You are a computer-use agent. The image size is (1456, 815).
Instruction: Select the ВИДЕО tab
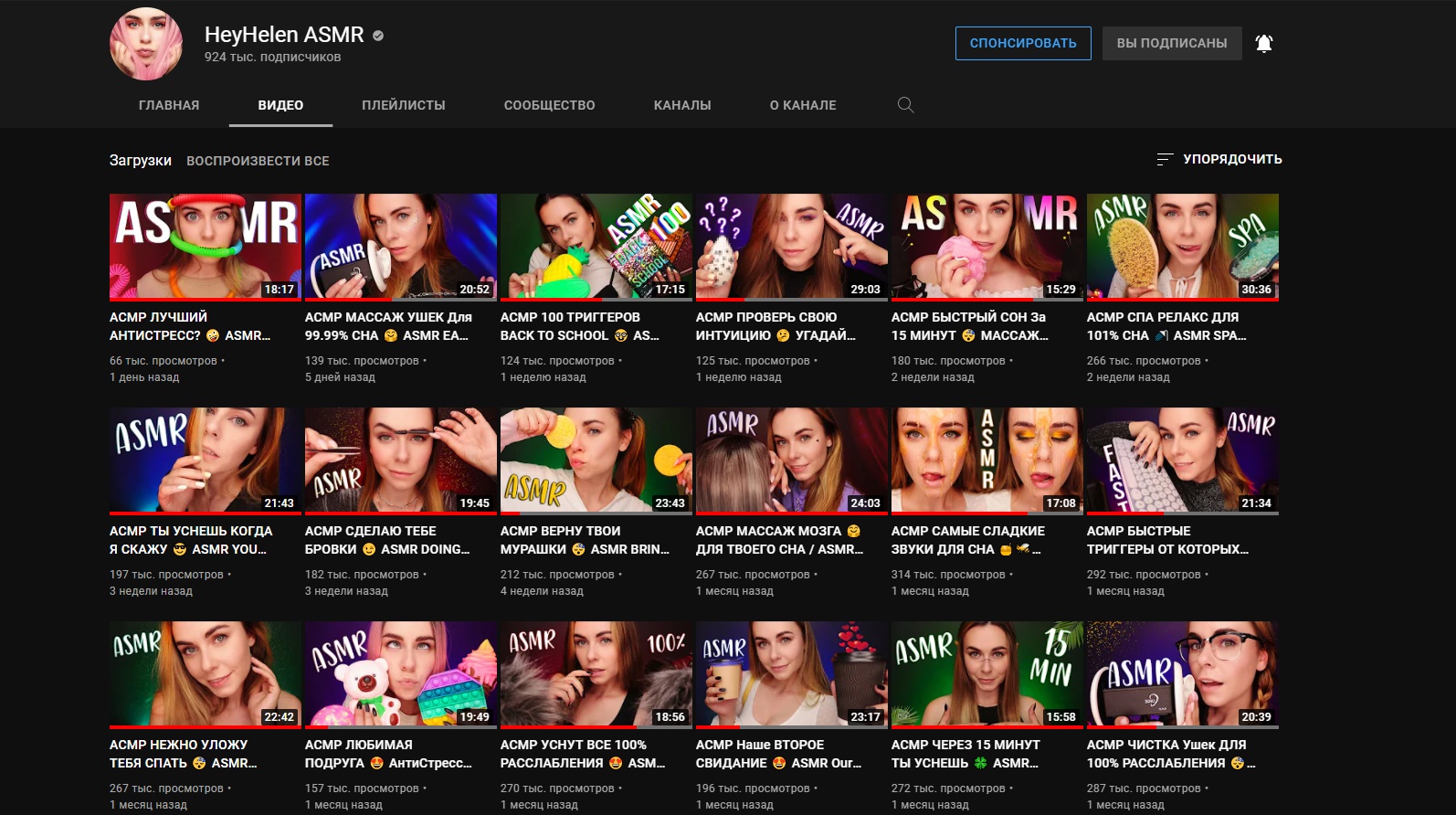tap(280, 105)
